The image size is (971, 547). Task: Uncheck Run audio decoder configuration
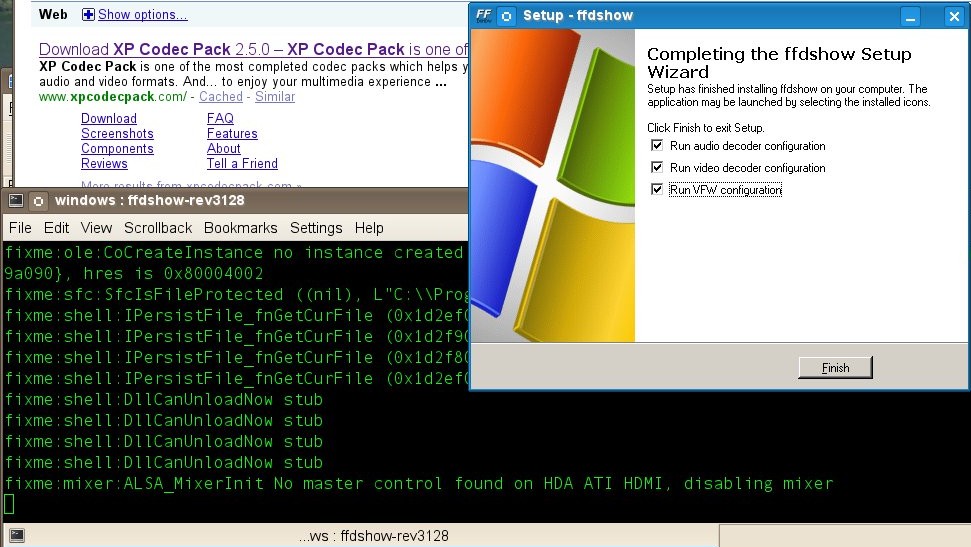(x=657, y=146)
